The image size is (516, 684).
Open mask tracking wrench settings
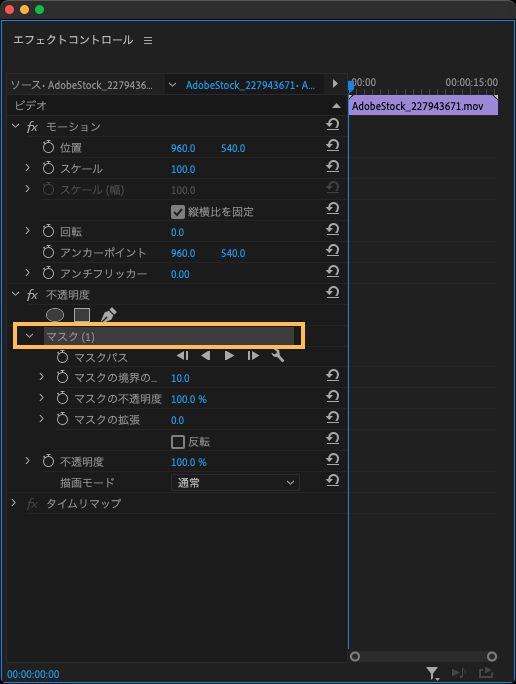(x=278, y=356)
